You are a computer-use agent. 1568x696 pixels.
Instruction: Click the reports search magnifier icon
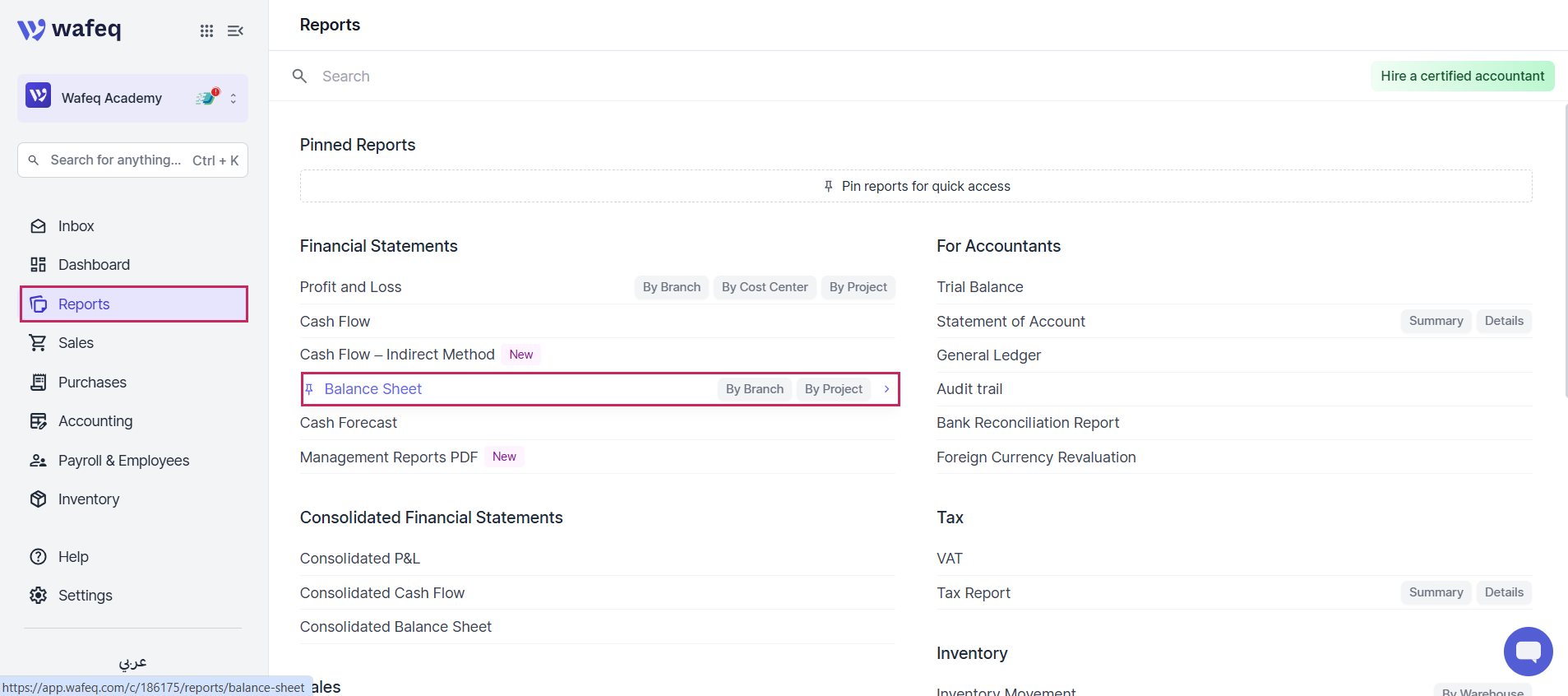300,77
